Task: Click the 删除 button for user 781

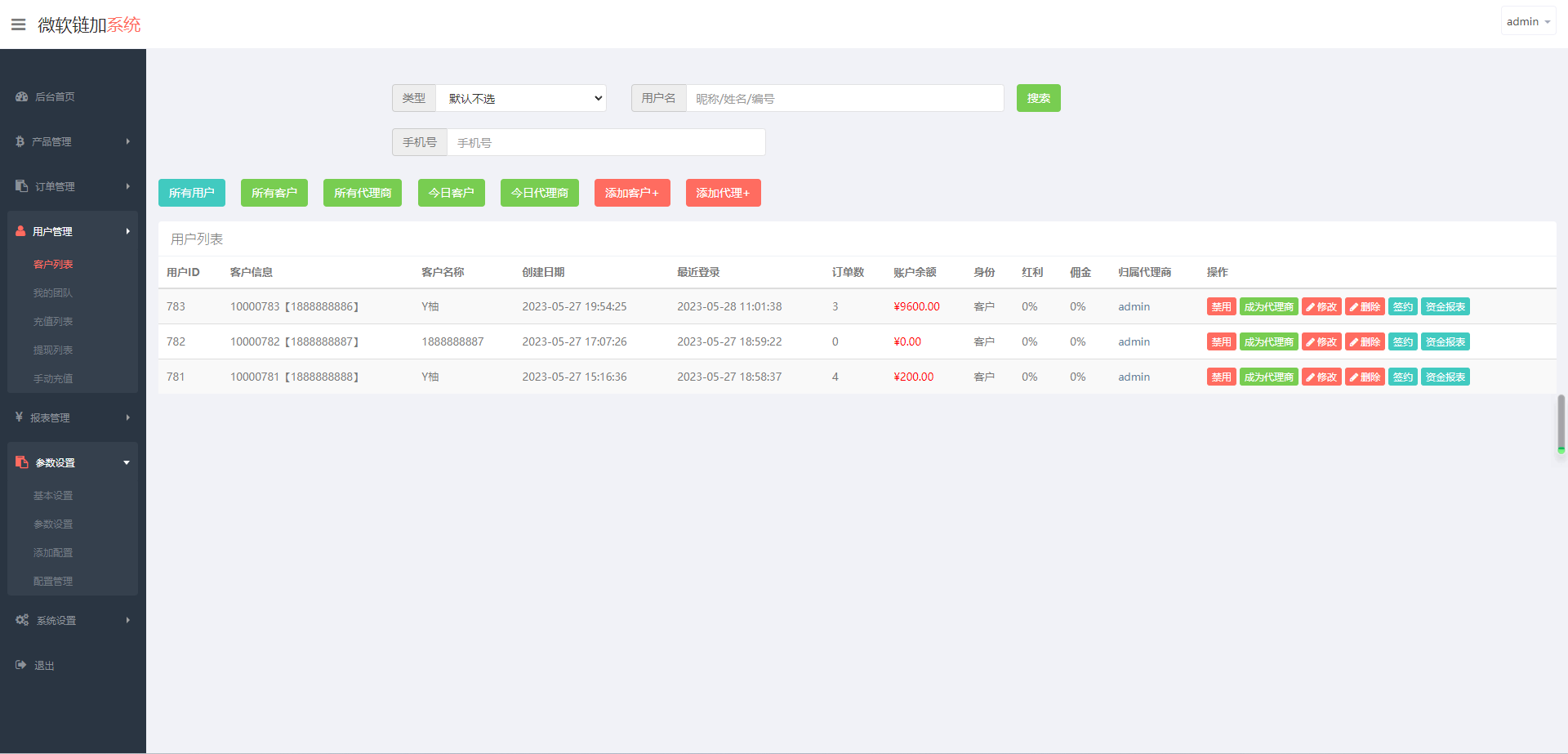Action: click(1365, 377)
